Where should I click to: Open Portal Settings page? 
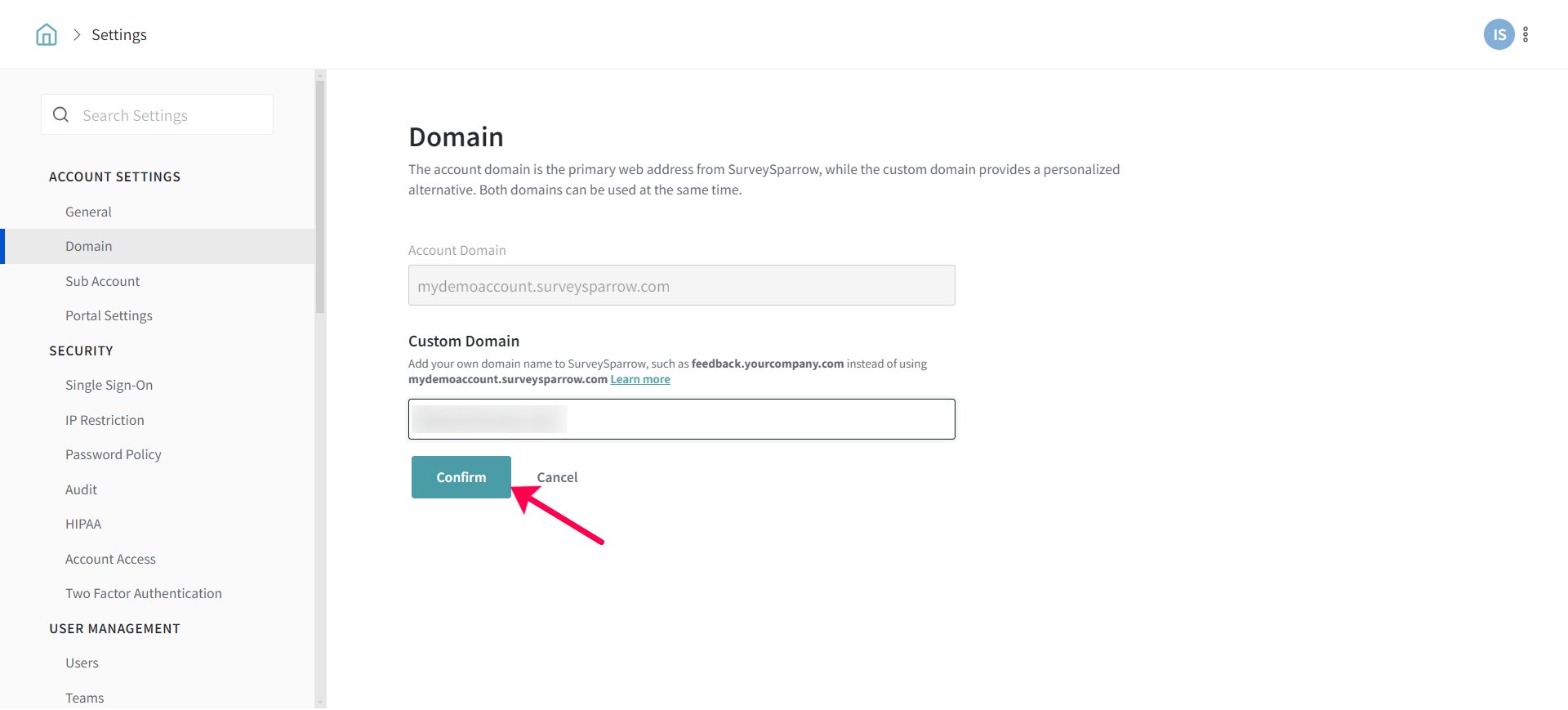109,315
